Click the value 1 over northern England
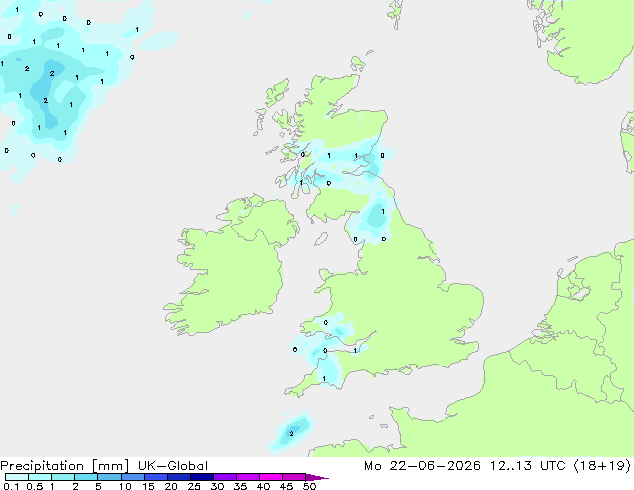 383,211
